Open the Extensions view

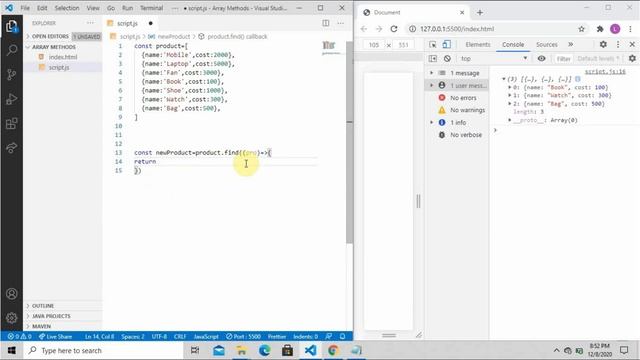tap(11, 123)
